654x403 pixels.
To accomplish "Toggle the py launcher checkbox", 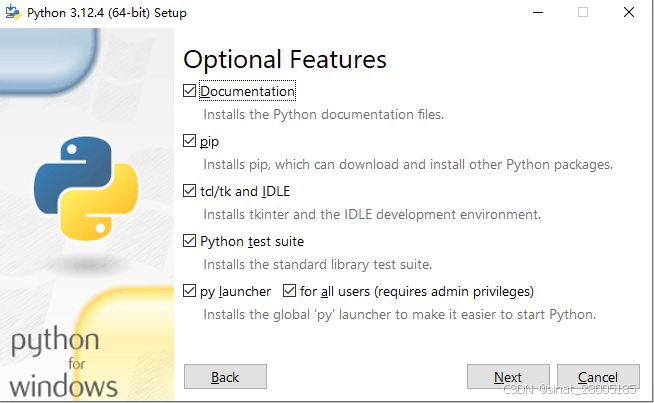I will point(189,291).
